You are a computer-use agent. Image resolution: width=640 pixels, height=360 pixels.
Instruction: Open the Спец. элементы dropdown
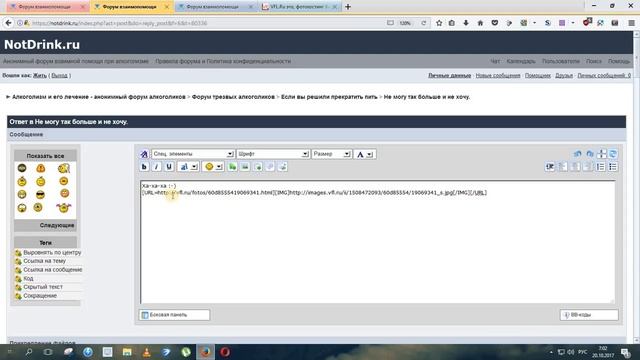click(x=193, y=154)
